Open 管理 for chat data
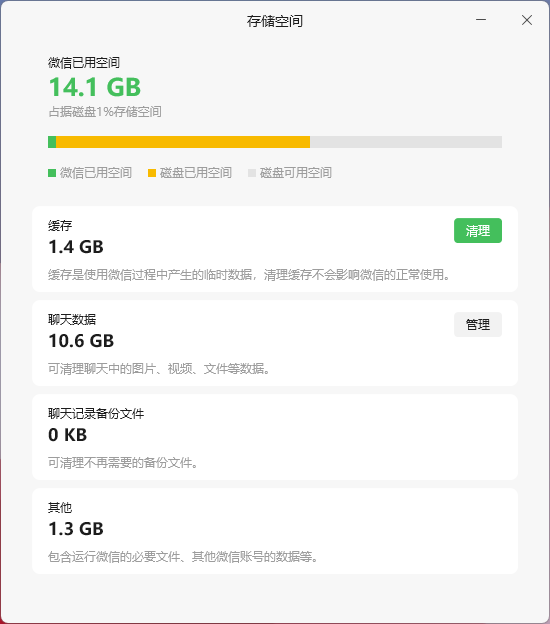The width and height of the screenshot is (550, 624). (x=478, y=324)
